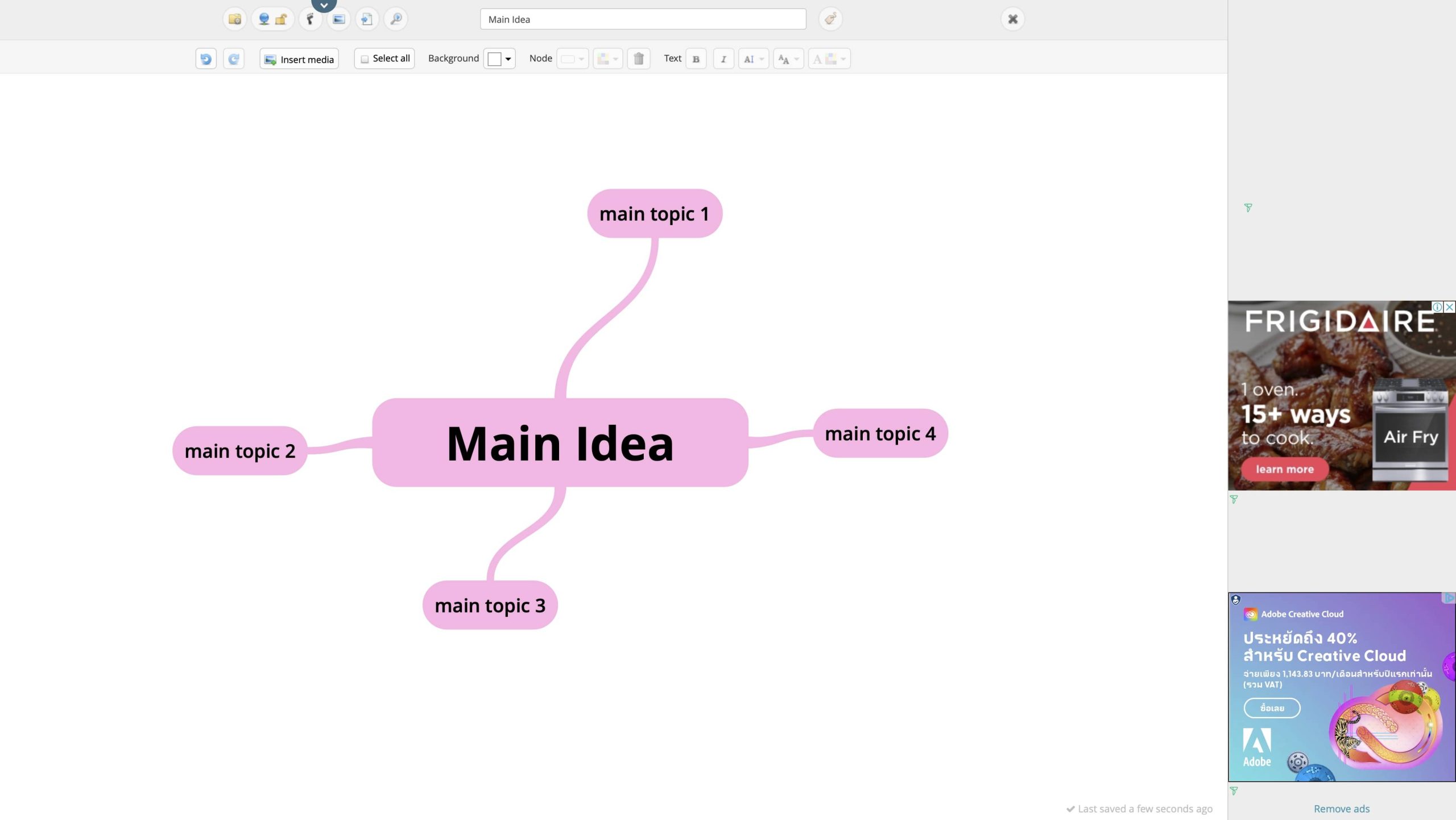Click the text color swatch button

tap(829, 59)
